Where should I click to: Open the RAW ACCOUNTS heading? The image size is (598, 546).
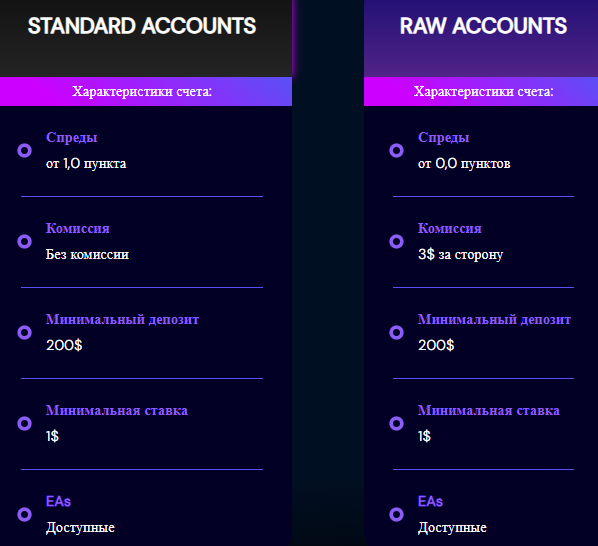pyautogui.click(x=483, y=26)
